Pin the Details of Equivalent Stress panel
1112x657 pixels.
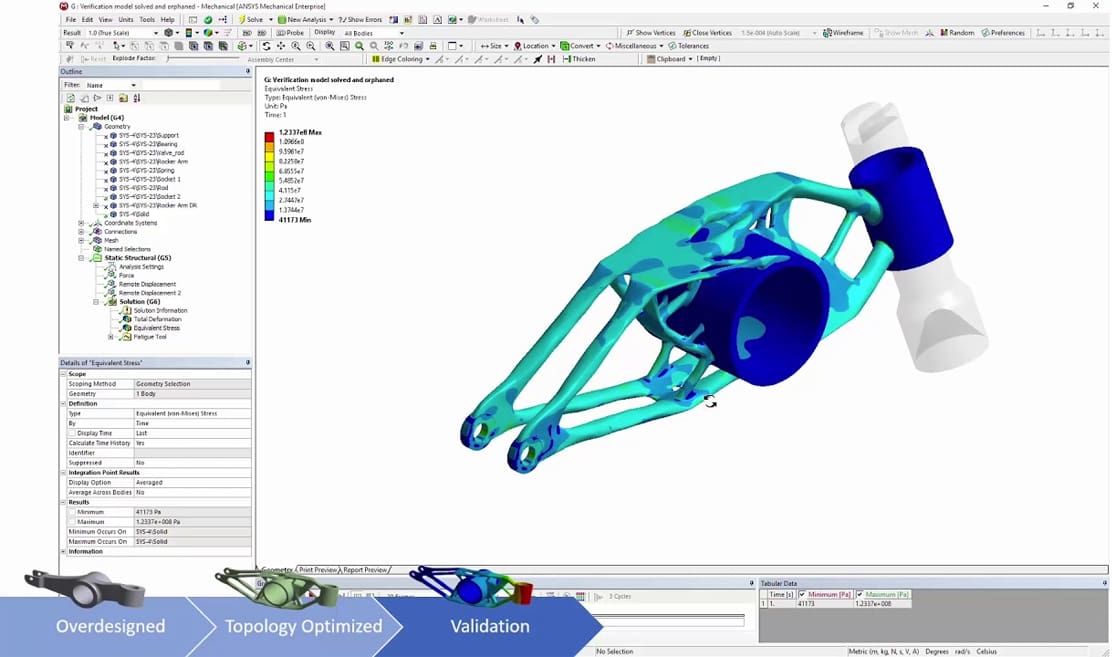(x=248, y=363)
